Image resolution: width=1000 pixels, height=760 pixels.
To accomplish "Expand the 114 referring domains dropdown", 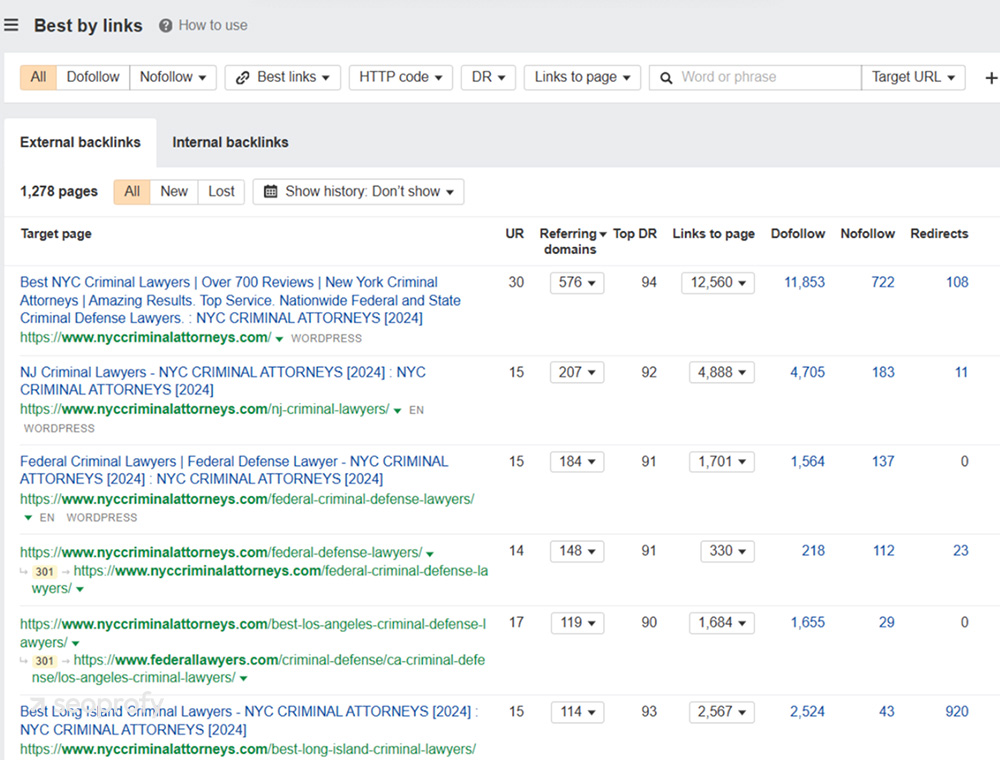I will pos(578,712).
